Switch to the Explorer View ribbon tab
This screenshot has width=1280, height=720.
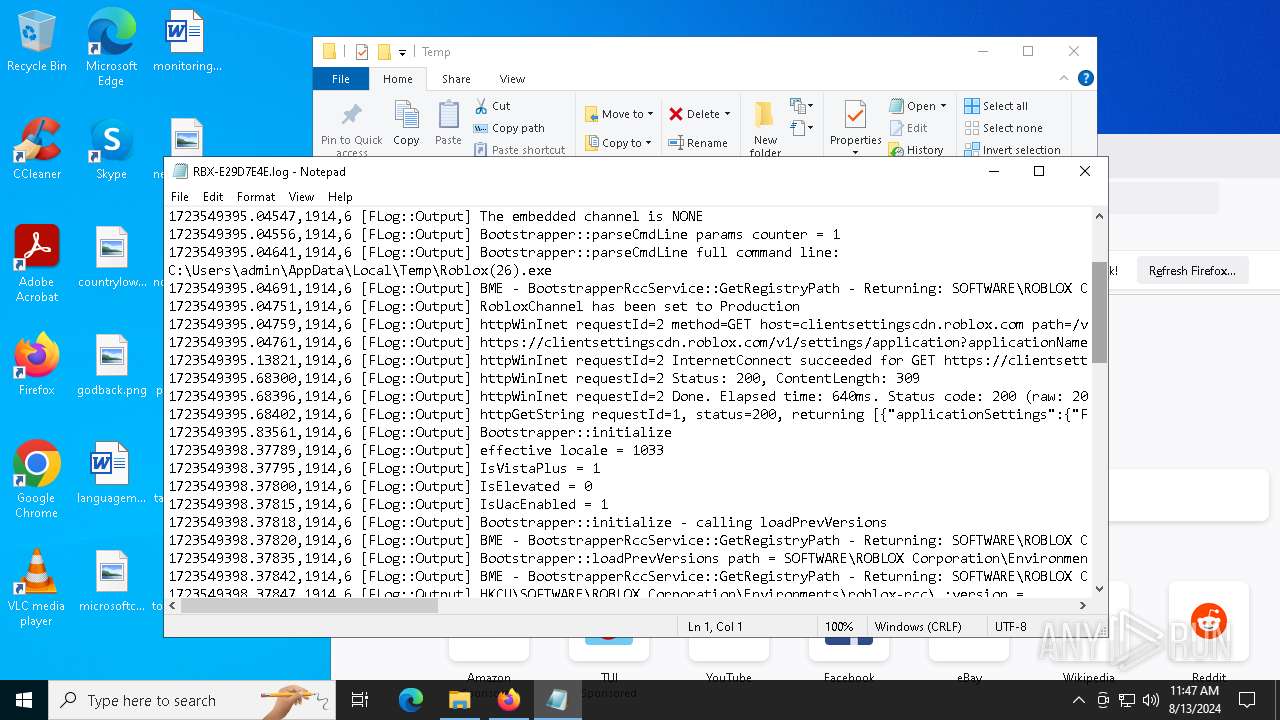coord(512,79)
